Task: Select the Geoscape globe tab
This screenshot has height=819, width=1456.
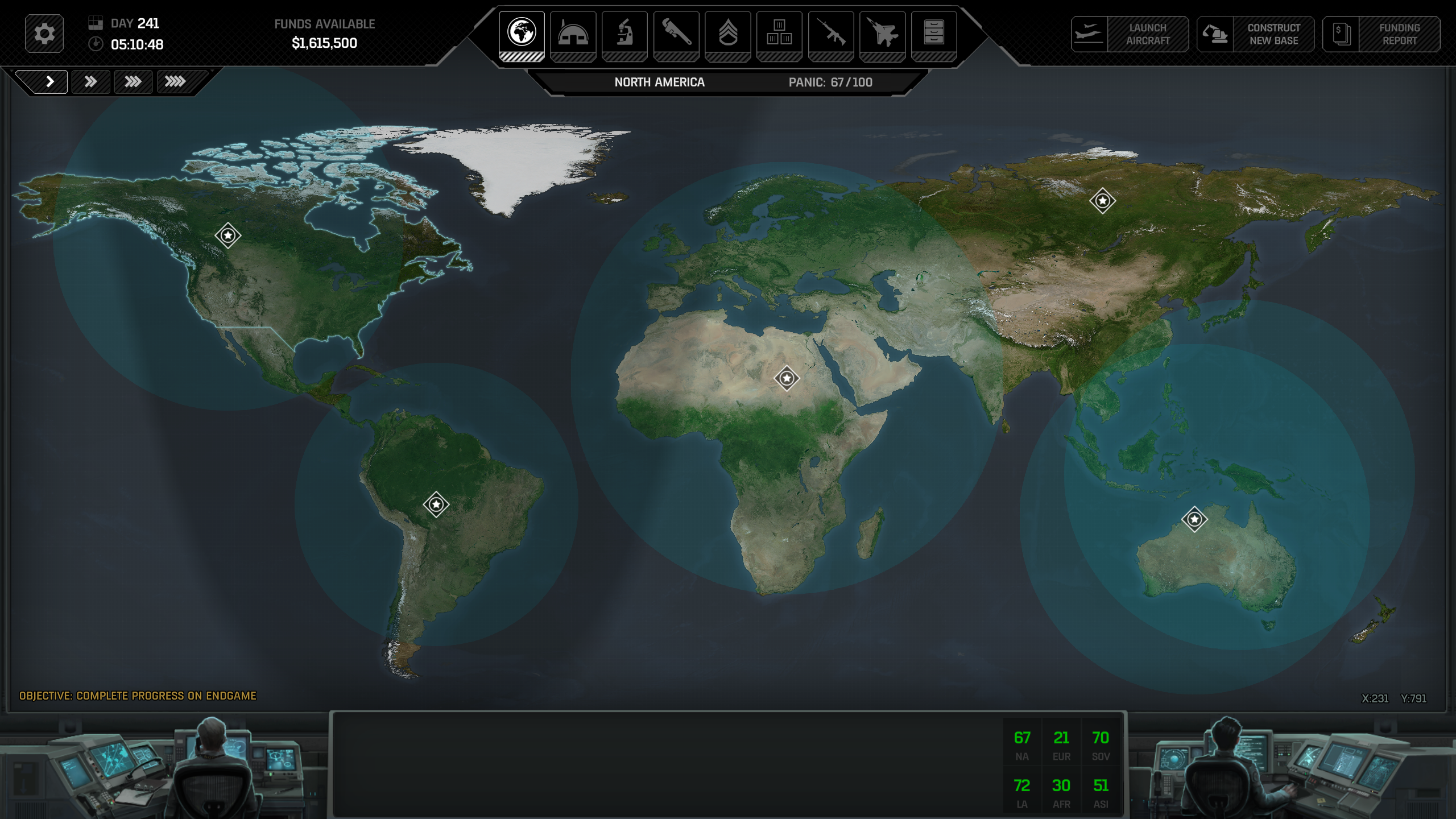Action: [x=522, y=36]
